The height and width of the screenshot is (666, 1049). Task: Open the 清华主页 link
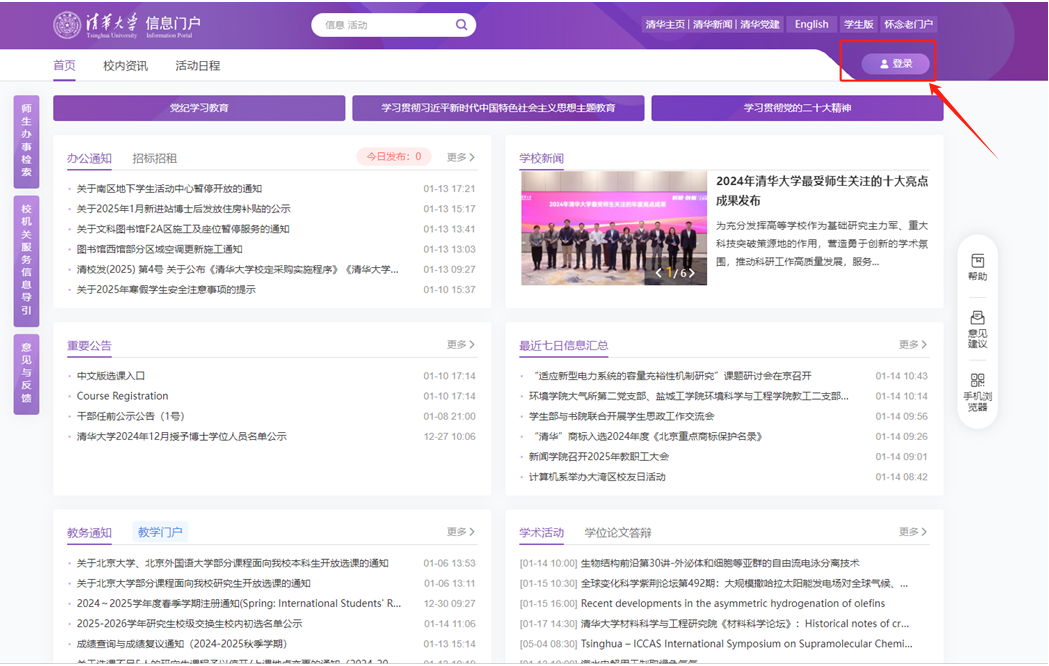pyautogui.click(x=665, y=25)
